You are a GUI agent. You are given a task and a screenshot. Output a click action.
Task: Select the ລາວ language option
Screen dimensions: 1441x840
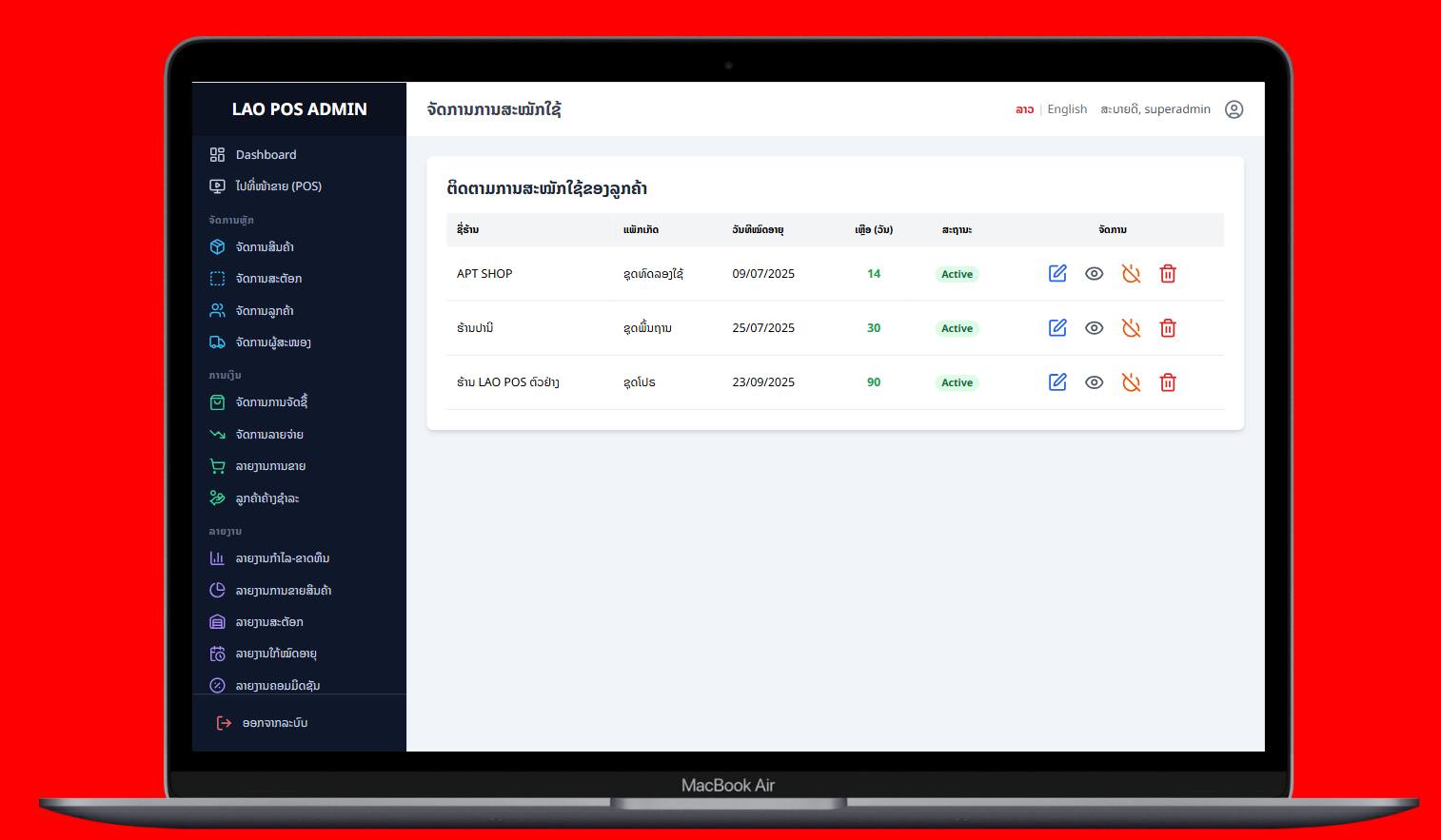(1024, 109)
